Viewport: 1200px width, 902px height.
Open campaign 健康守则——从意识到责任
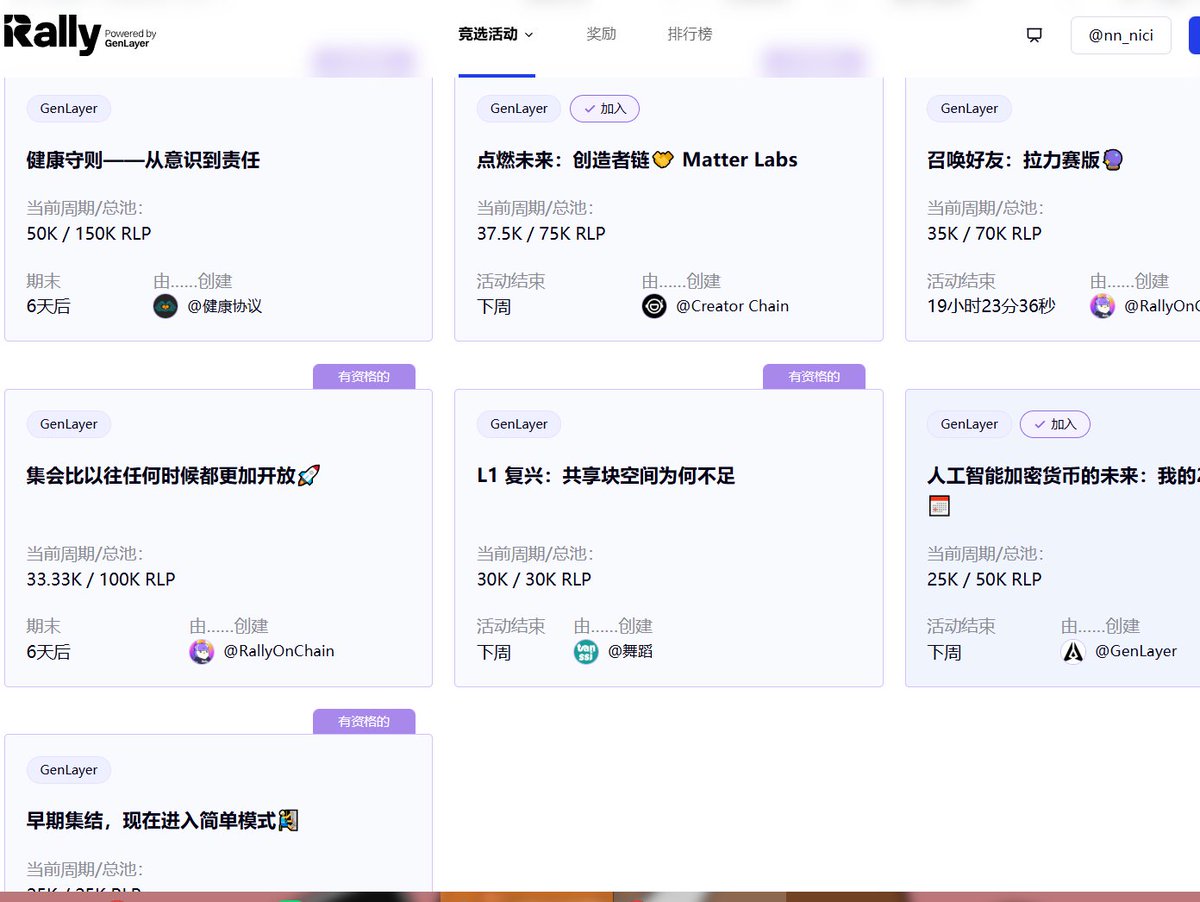[143, 160]
